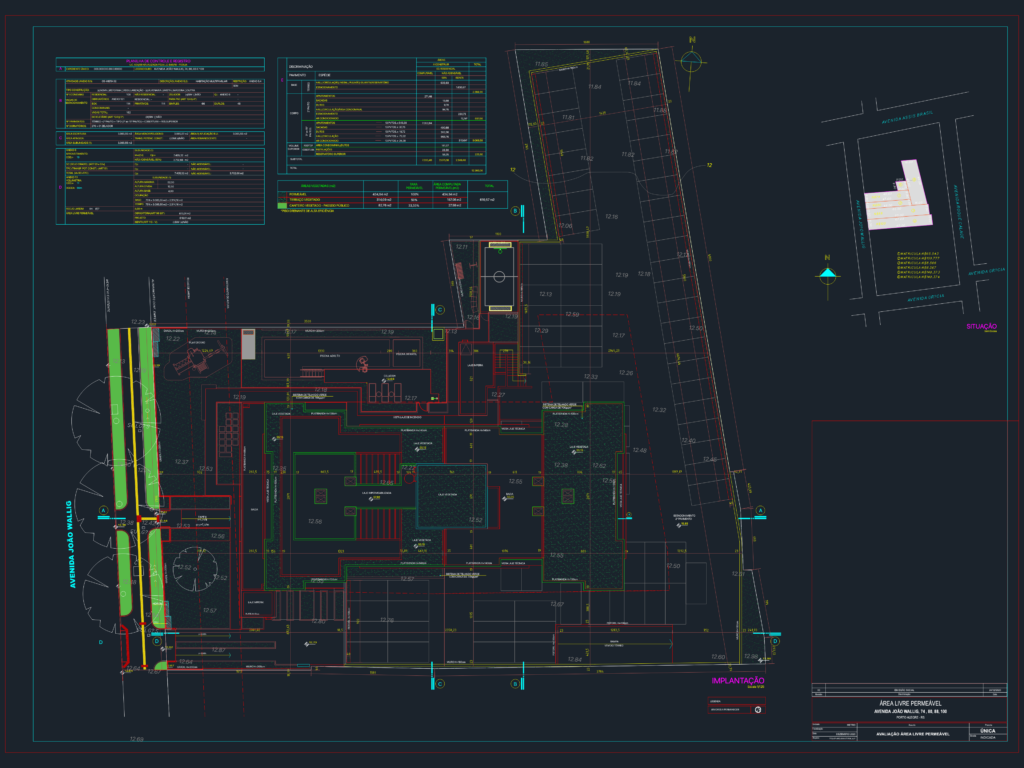Click the PORTO ALEGRE - RS text

click(910, 717)
